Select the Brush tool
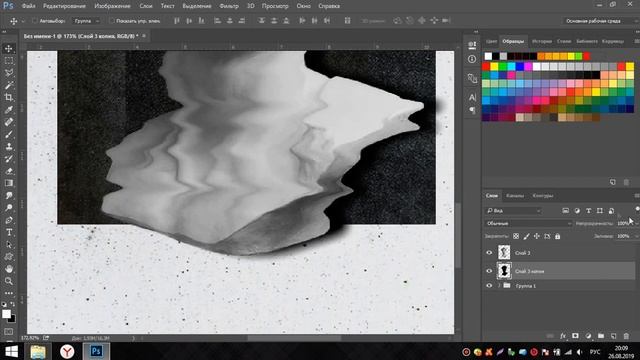The image size is (640, 360). coord(9,134)
